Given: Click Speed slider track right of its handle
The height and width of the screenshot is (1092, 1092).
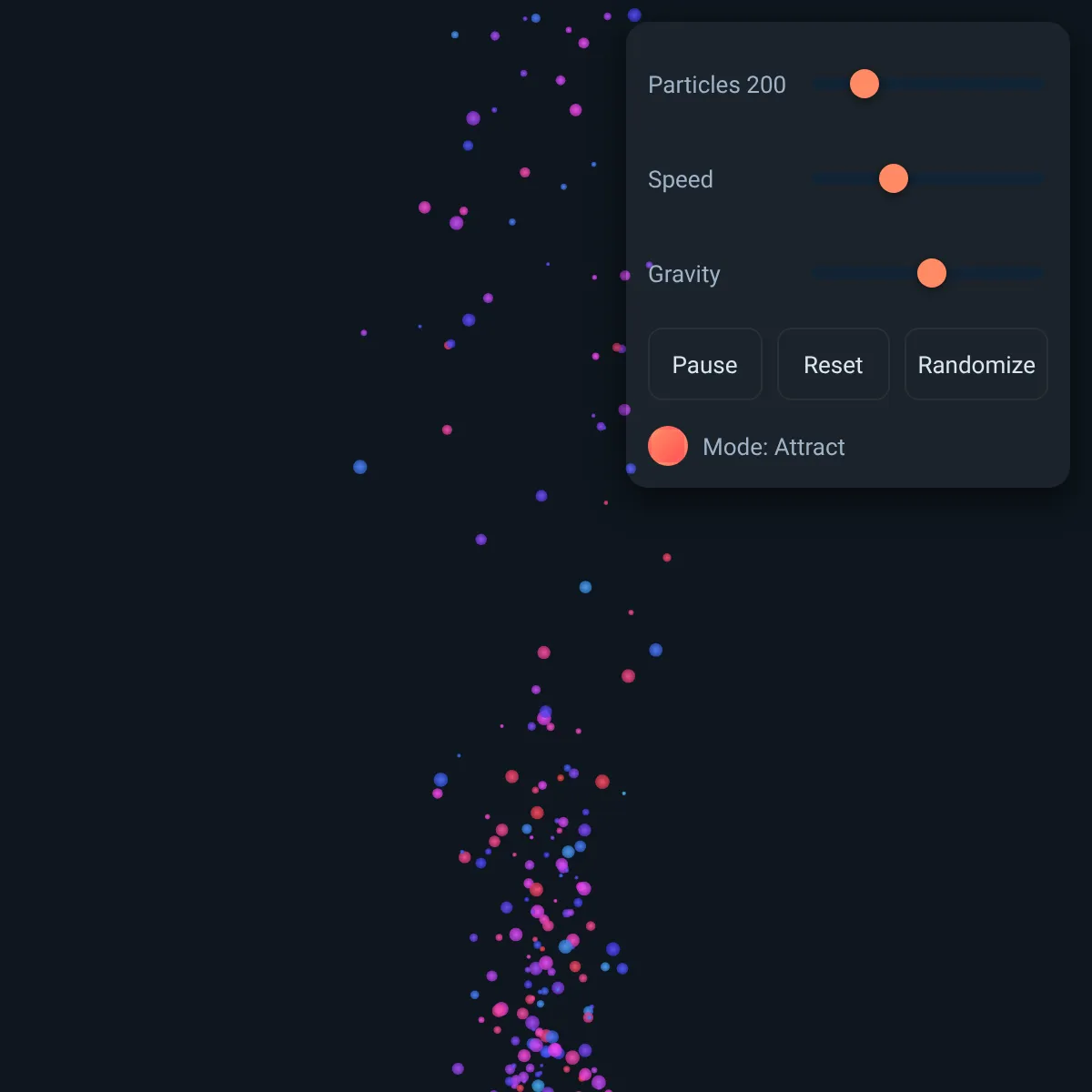Looking at the screenshot, I should pos(977,179).
